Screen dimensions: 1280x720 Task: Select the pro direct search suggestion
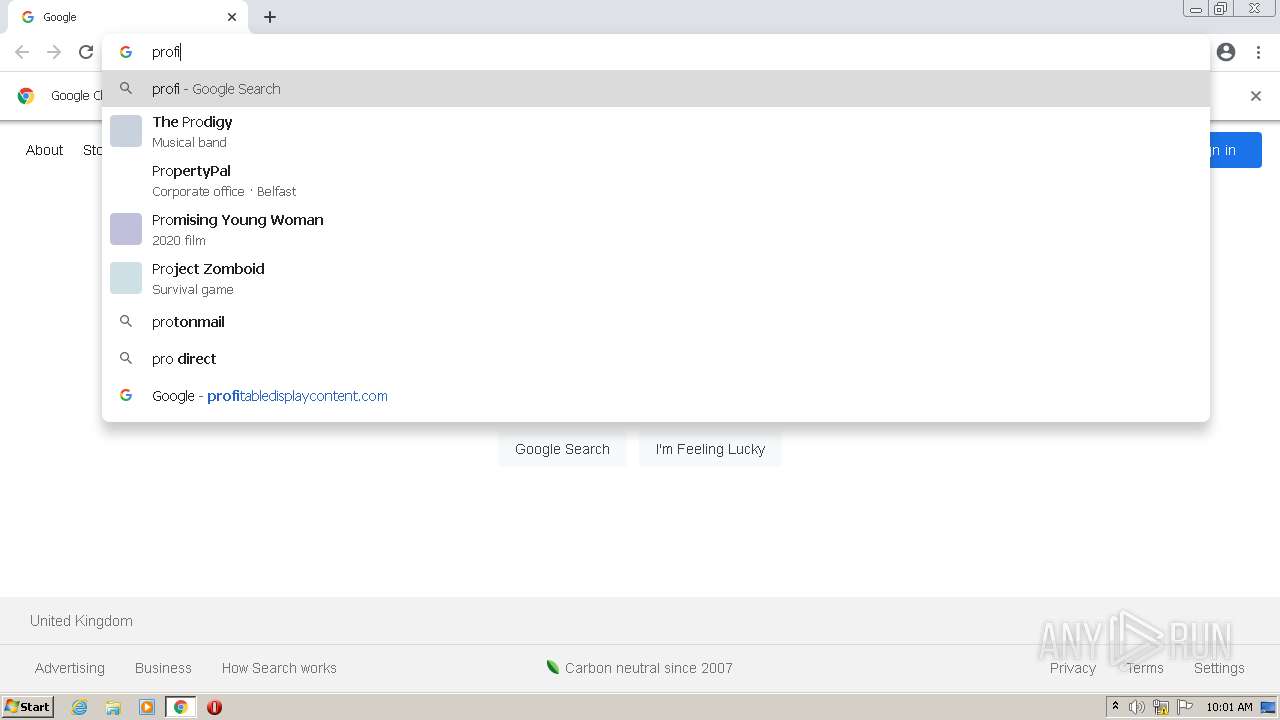tap(656, 359)
